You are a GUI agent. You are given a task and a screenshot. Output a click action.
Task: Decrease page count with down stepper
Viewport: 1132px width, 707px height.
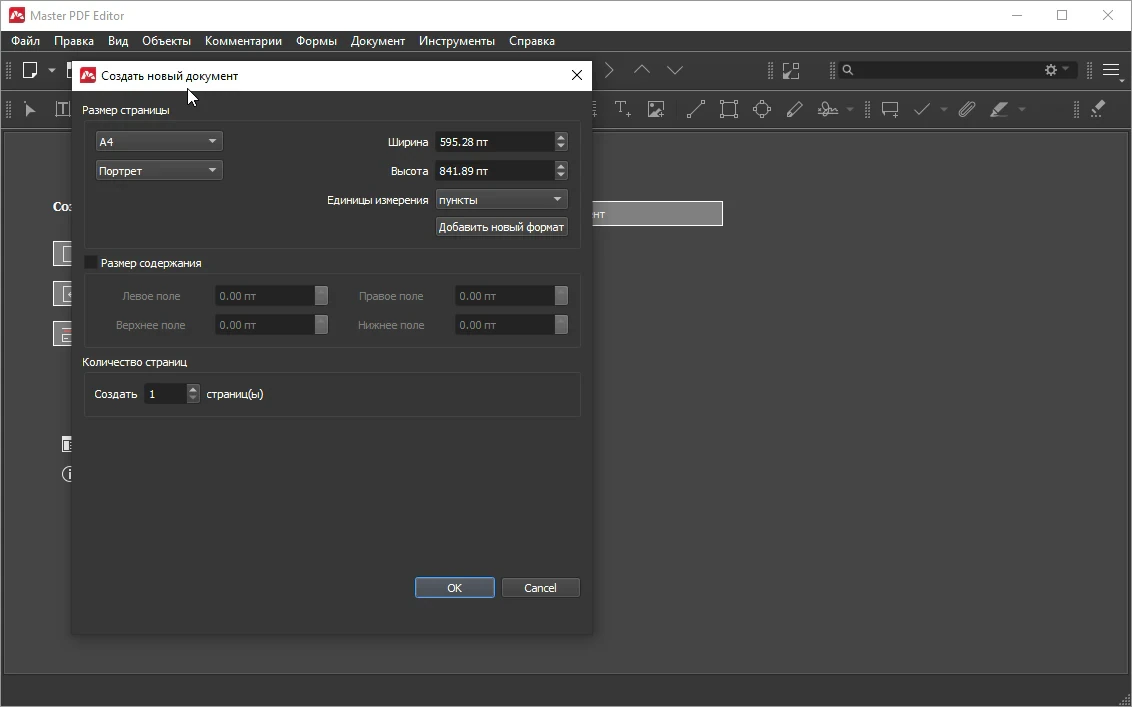[193, 399]
